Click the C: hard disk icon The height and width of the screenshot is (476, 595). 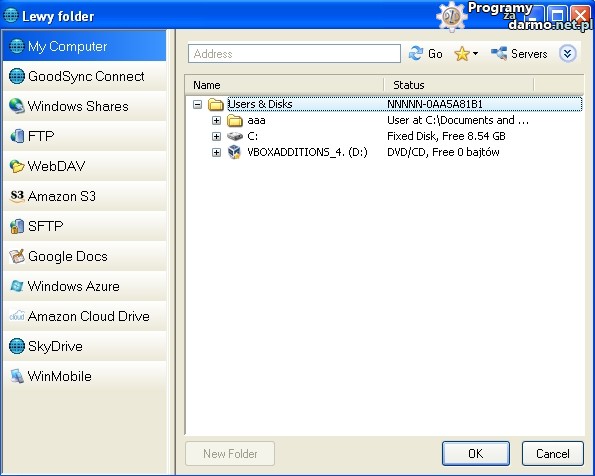point(235,136)
